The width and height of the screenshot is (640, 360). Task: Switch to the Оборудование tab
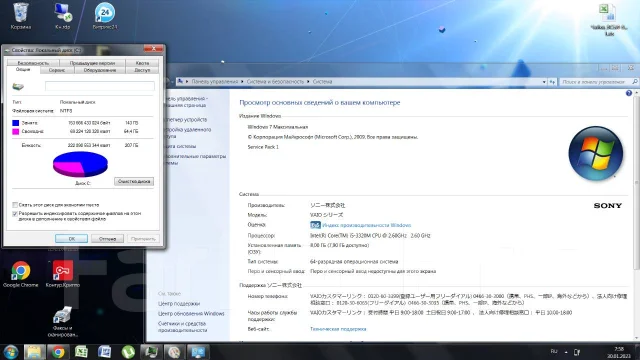100,70
